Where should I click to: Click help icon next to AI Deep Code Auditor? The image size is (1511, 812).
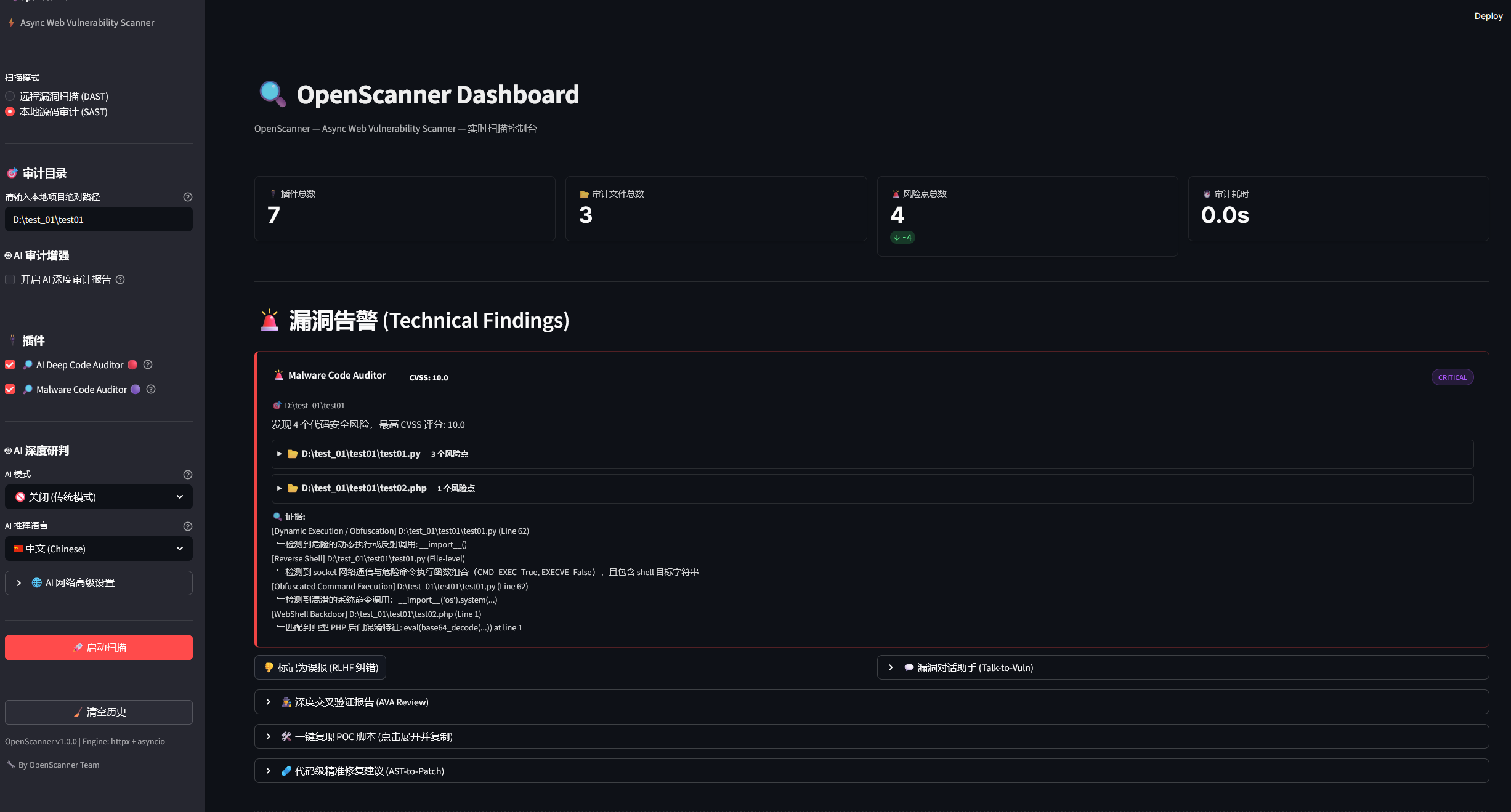(148, 364)
